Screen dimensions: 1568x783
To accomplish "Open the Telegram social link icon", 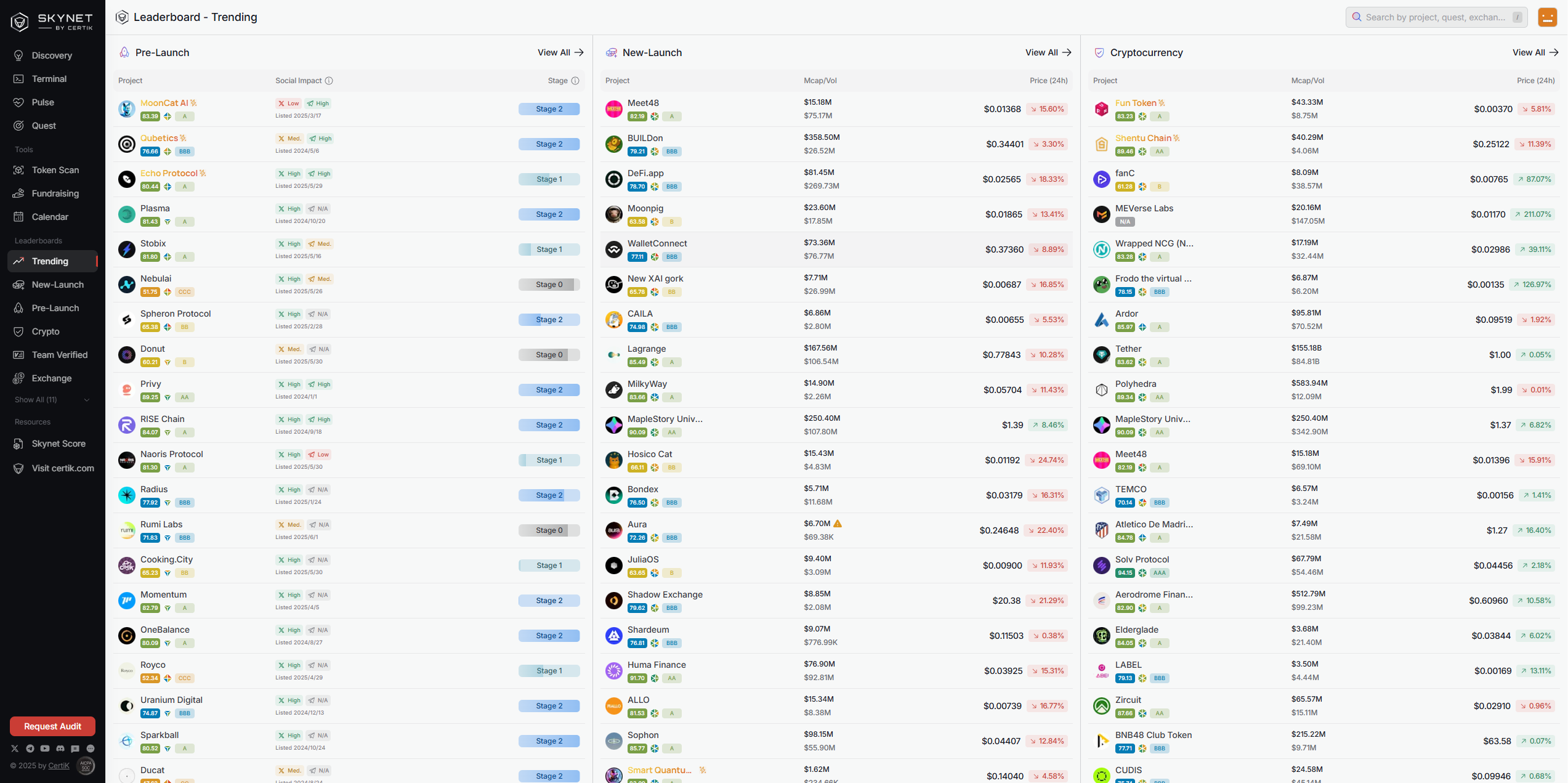I will coord(30,749).
